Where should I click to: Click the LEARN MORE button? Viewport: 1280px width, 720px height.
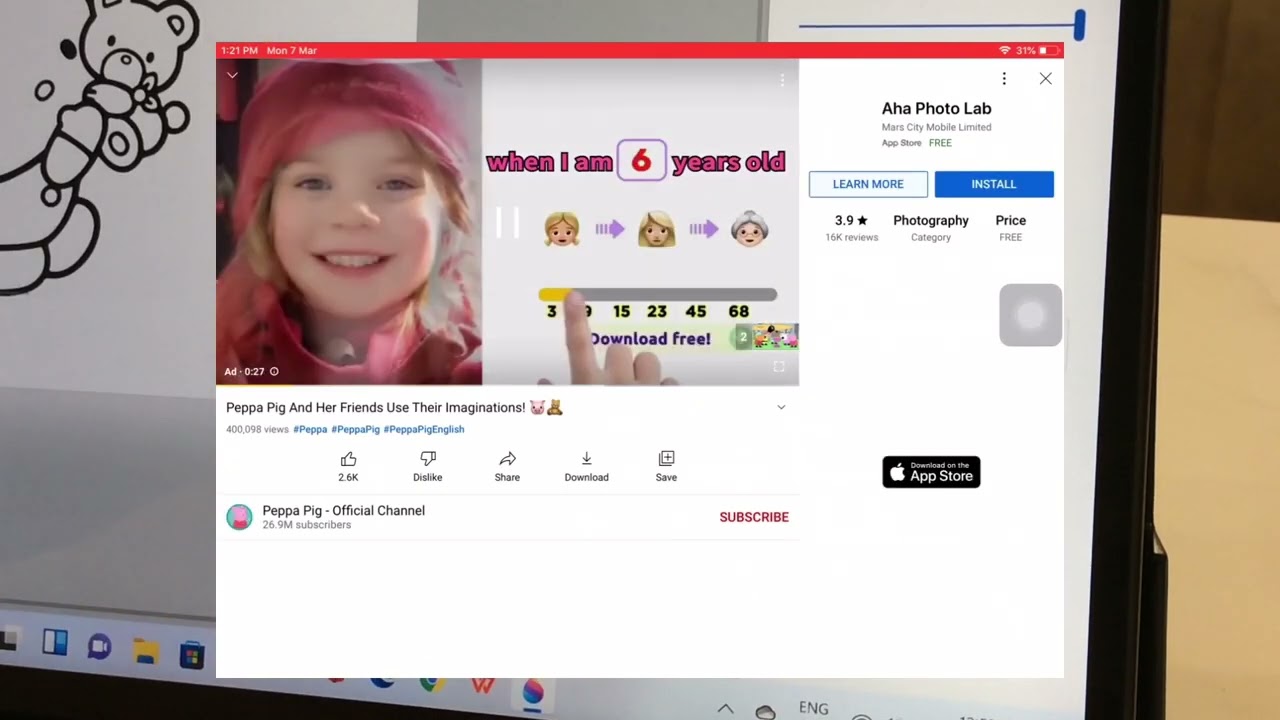(x=868, y=184)
